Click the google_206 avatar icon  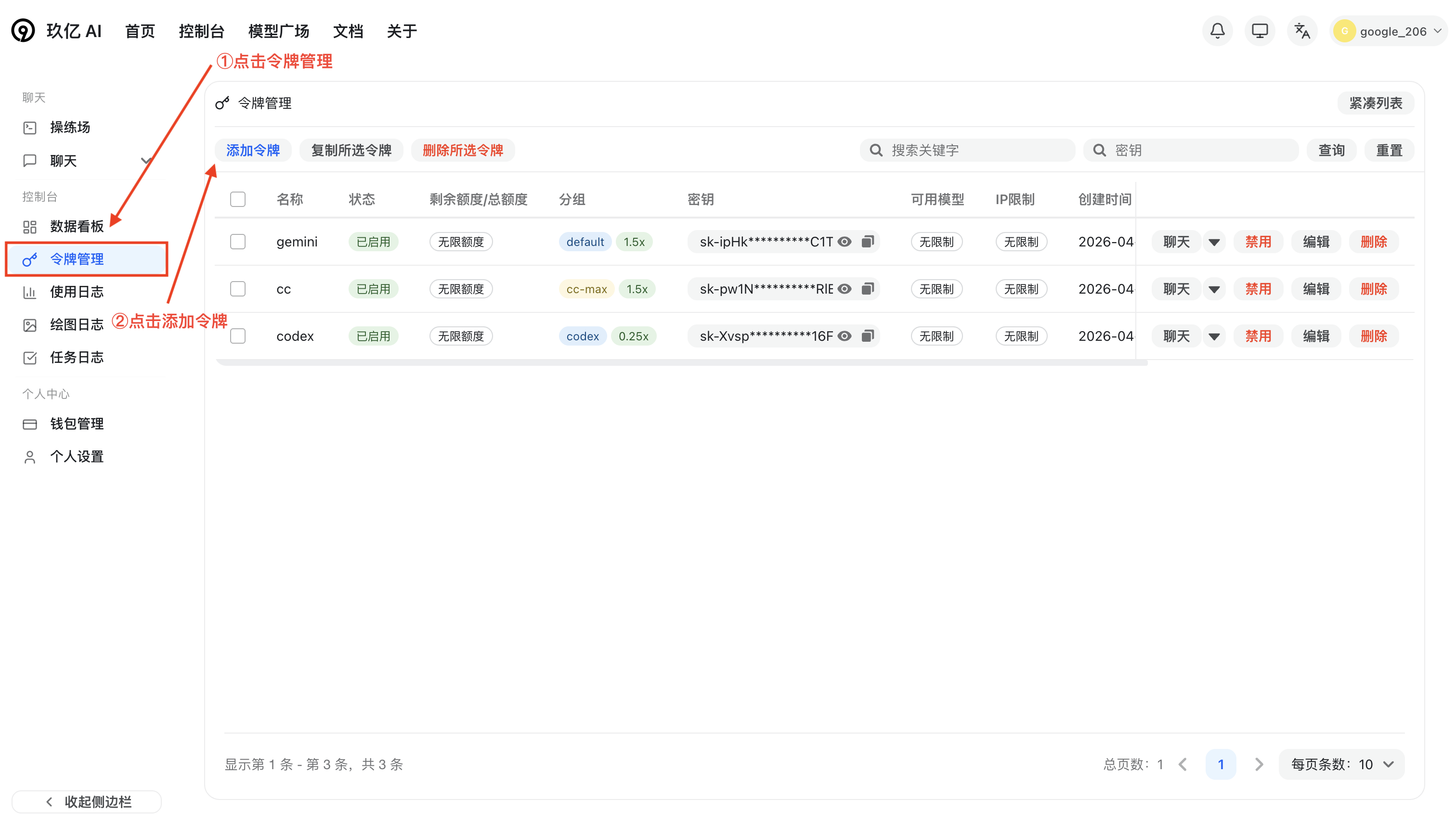tap(1344, 31)
